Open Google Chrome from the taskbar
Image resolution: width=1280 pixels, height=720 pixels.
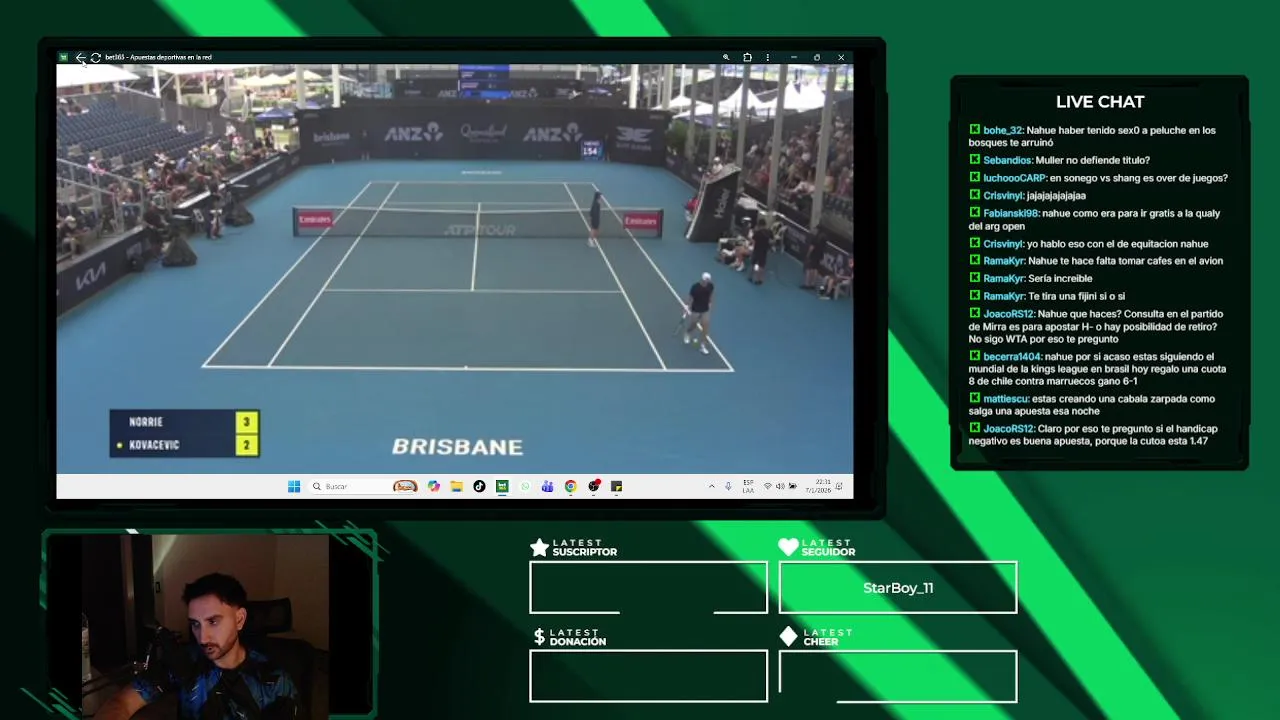tap(571, 486)
